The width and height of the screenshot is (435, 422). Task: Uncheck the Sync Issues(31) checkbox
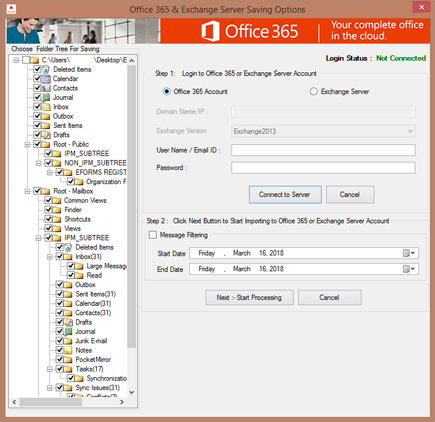(x=60, y=388)
